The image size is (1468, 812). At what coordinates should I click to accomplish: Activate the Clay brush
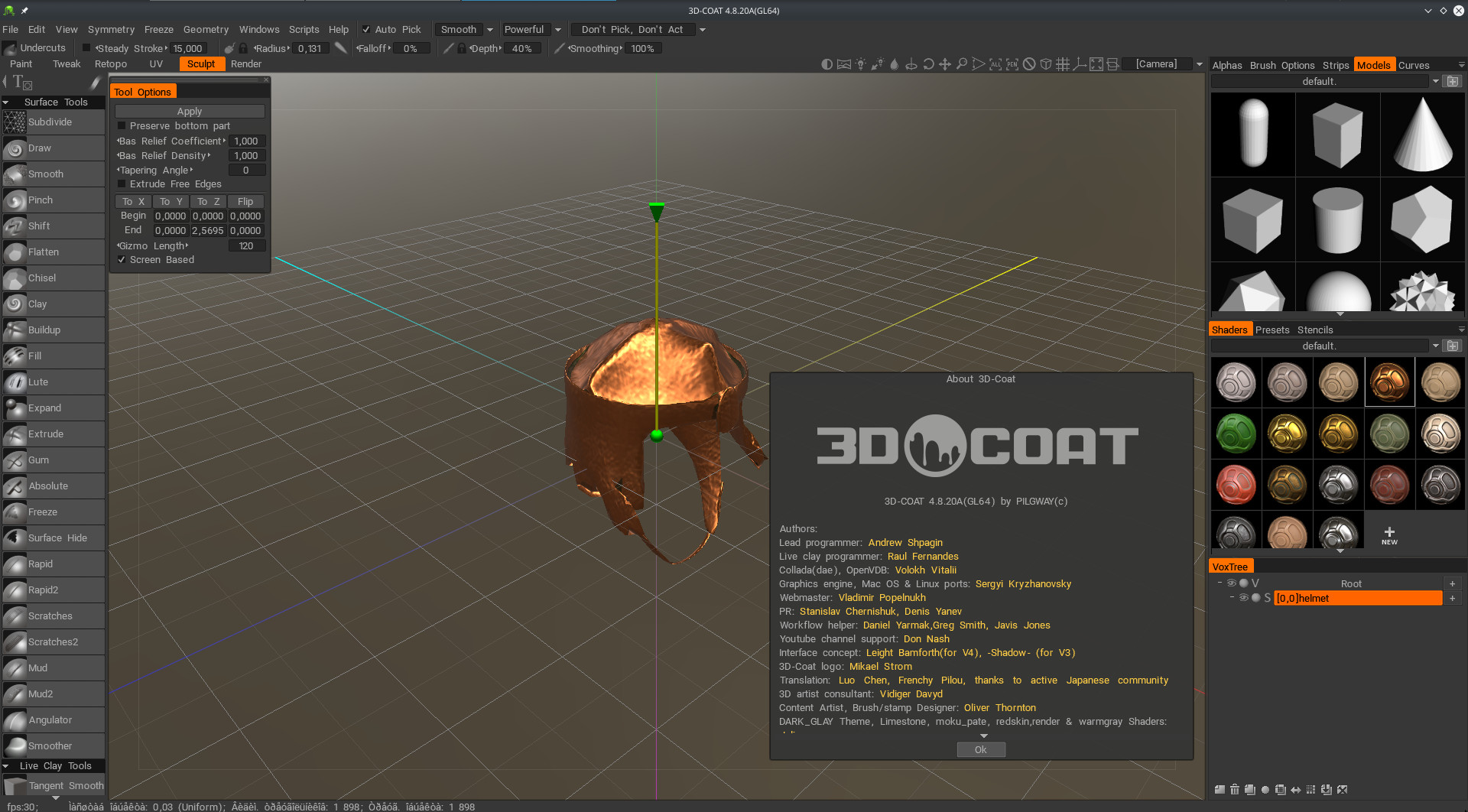click(54, 304)
